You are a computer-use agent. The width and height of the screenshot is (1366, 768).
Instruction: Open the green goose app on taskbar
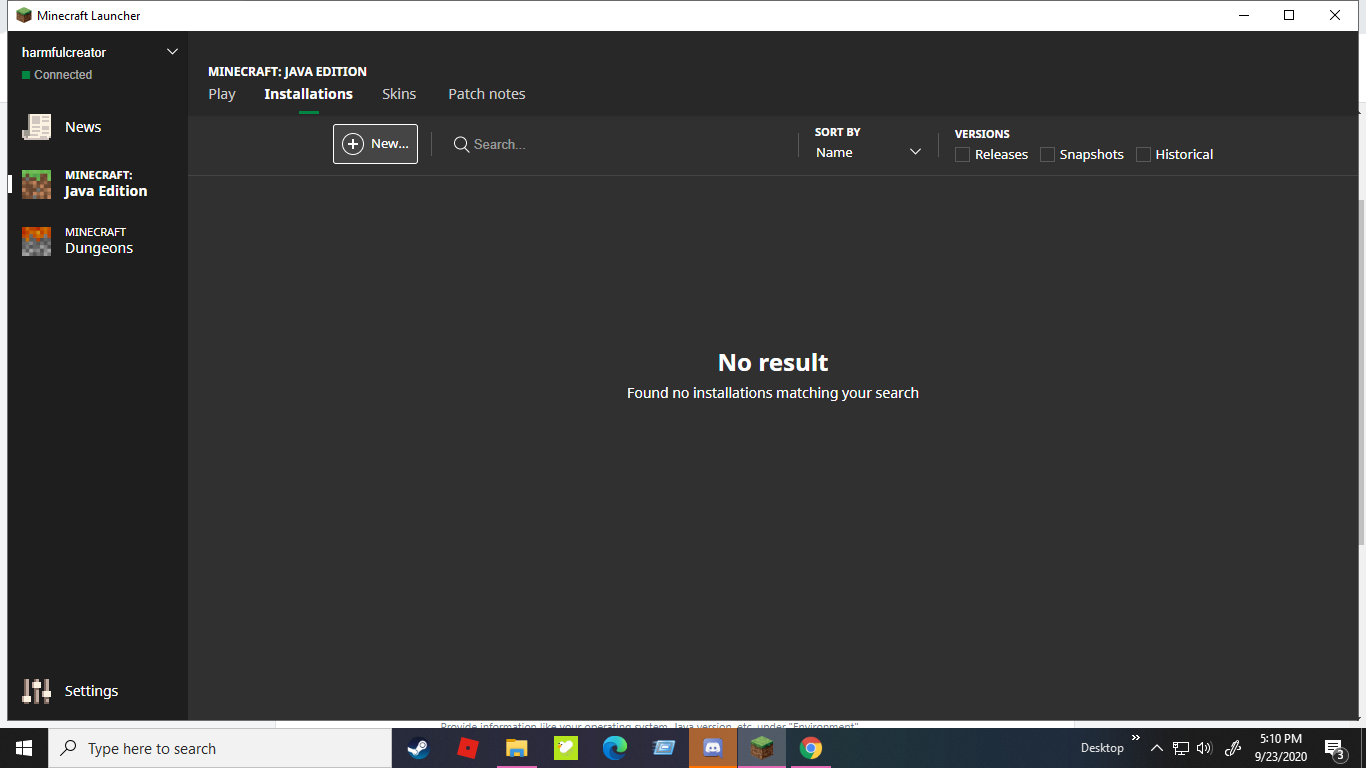click(565, 748)
